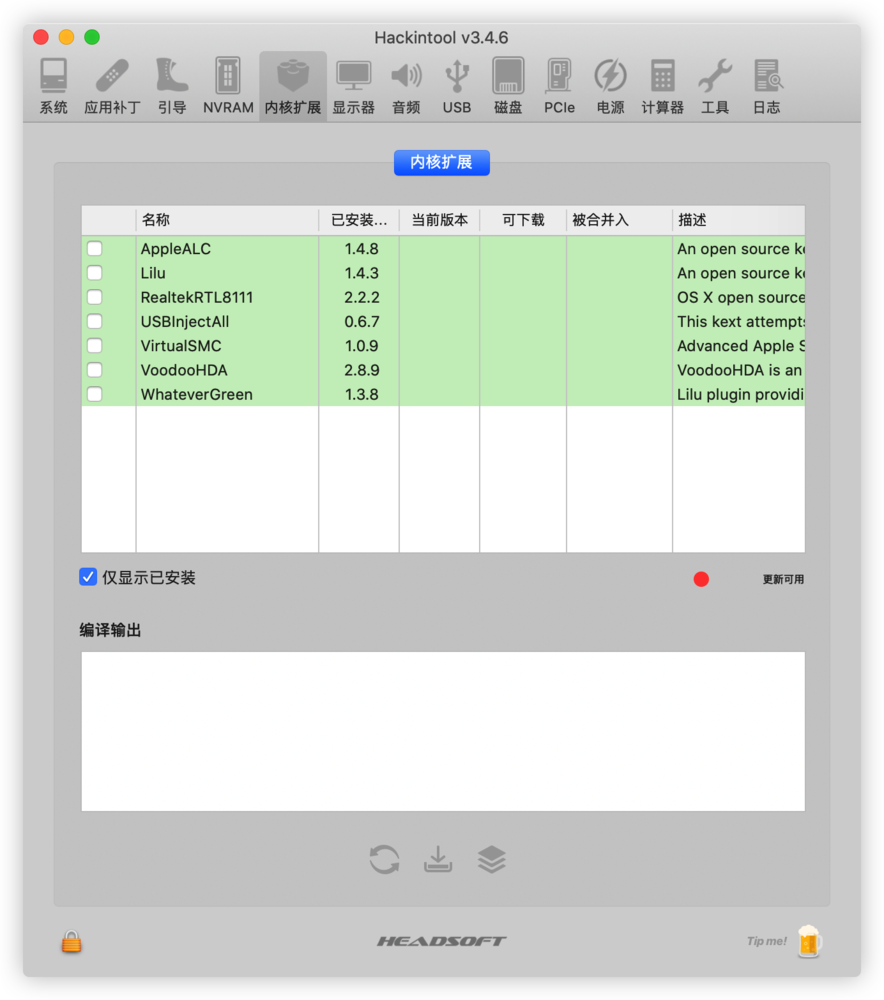This screenshot has height=1000, width=884.
Task: Tick the WhateverGreen checkbox
Action: (94, 394)
